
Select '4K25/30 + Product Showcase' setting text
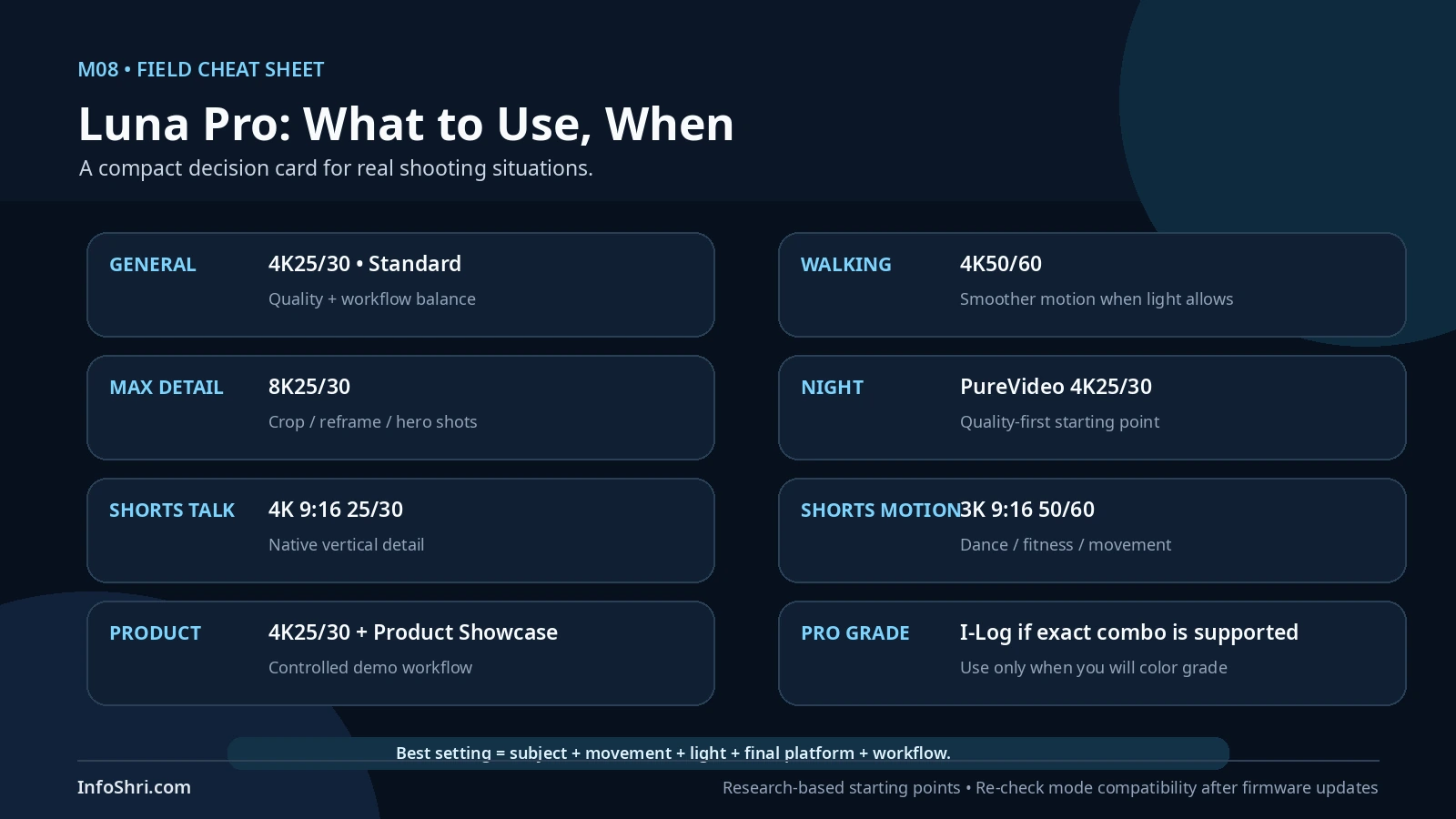pos(413,632)
